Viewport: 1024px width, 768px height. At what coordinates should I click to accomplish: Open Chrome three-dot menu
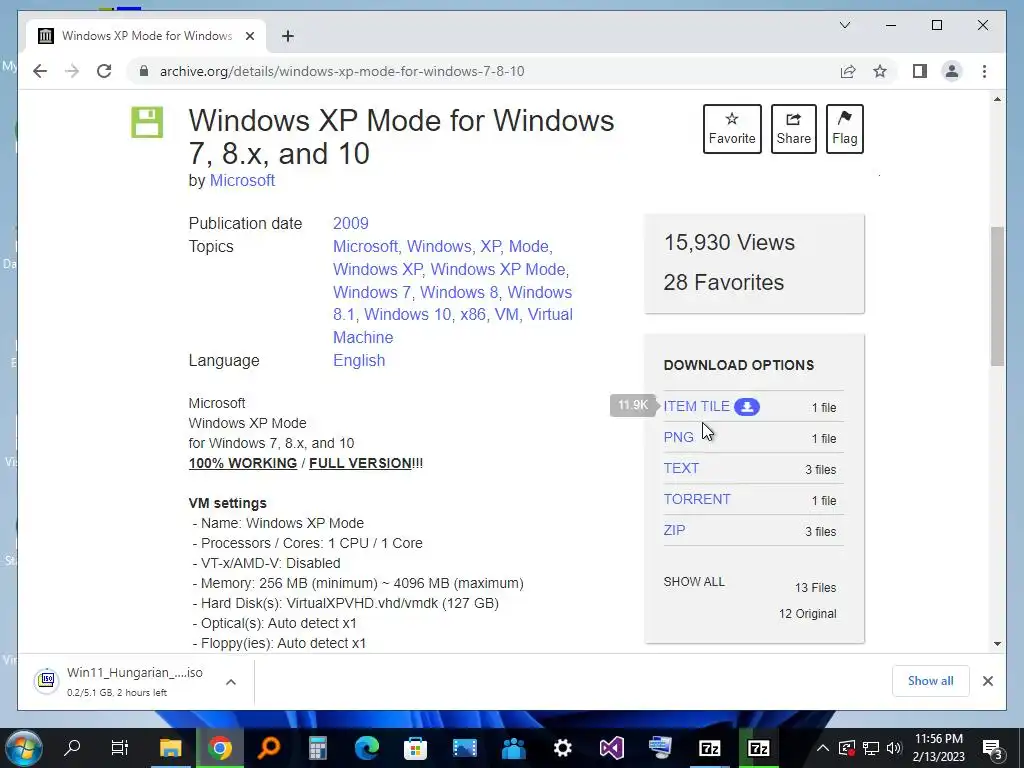tap(984, 71)
